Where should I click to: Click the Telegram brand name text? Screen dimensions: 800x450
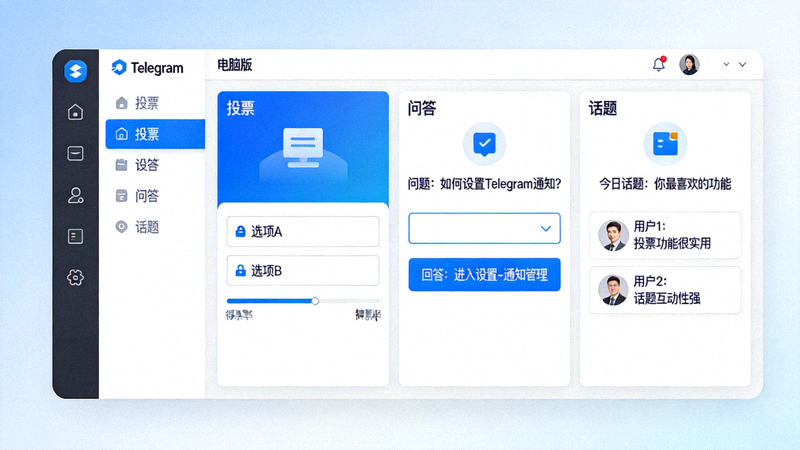[157, 68]
